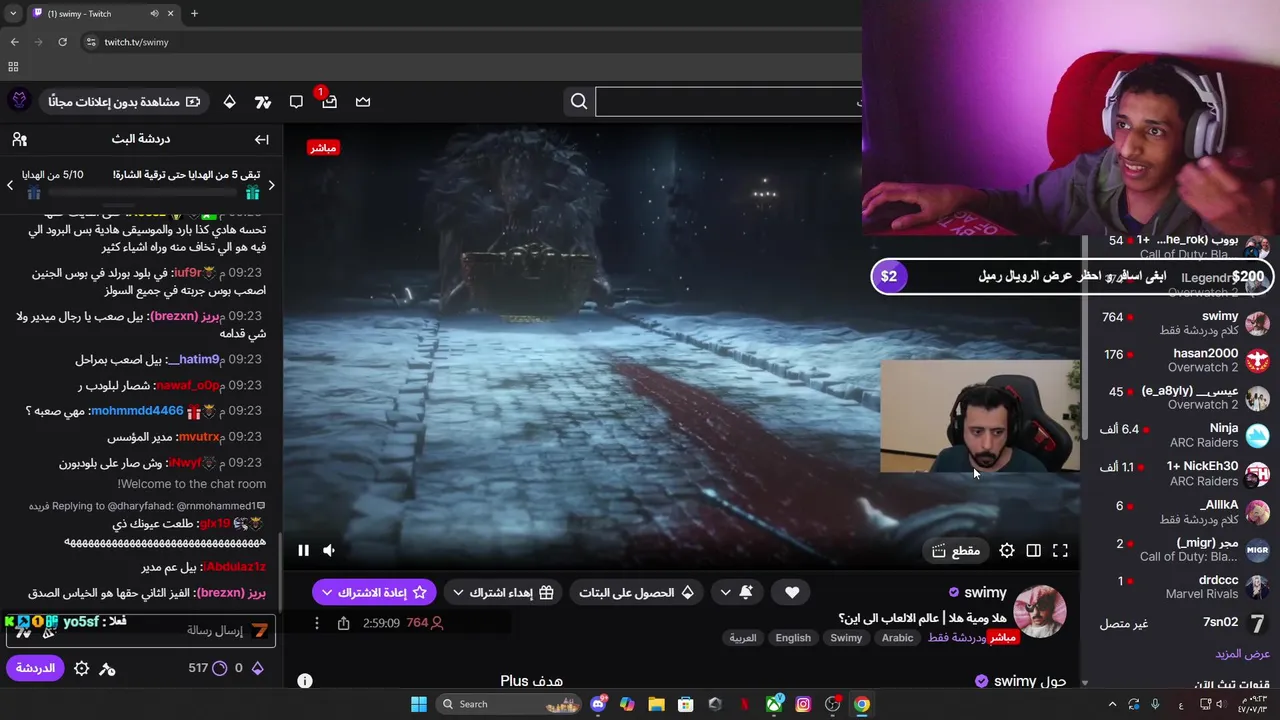Open Windows Start menu

(x=419, y=704)
